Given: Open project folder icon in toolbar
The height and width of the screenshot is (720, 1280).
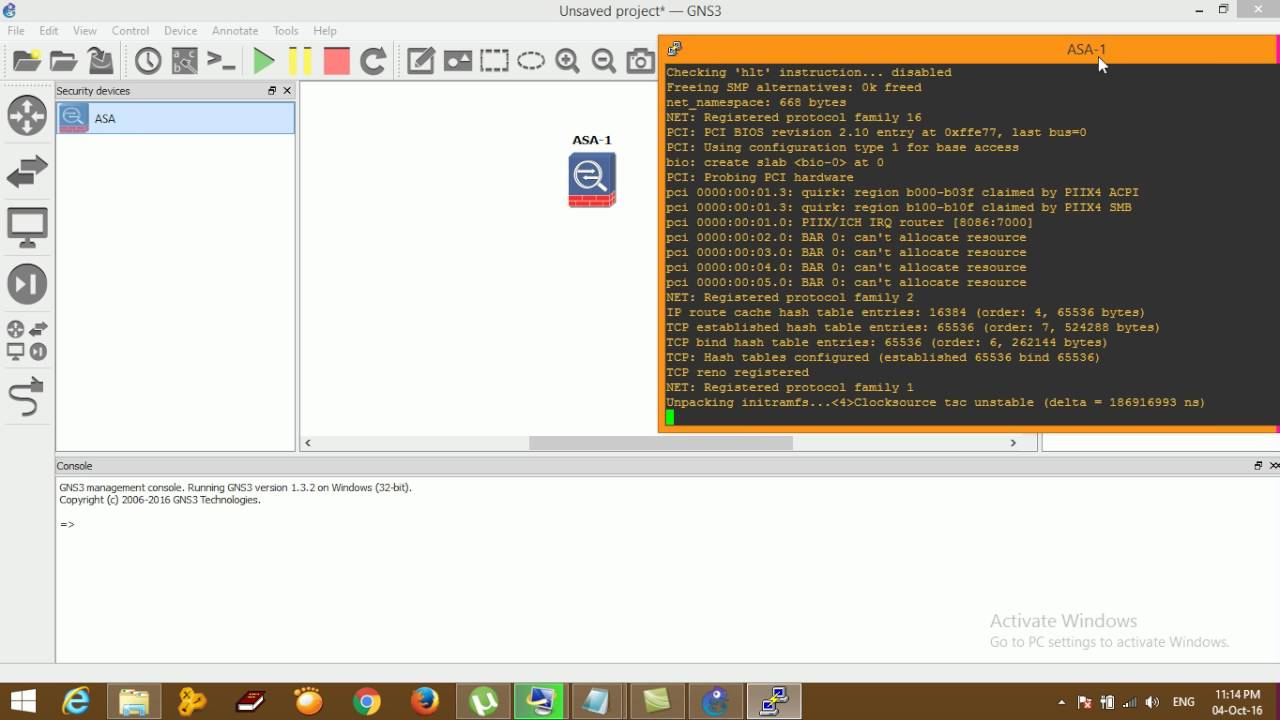Looking at the screenshot, I should pyautogui.click(x=64, y=61).
